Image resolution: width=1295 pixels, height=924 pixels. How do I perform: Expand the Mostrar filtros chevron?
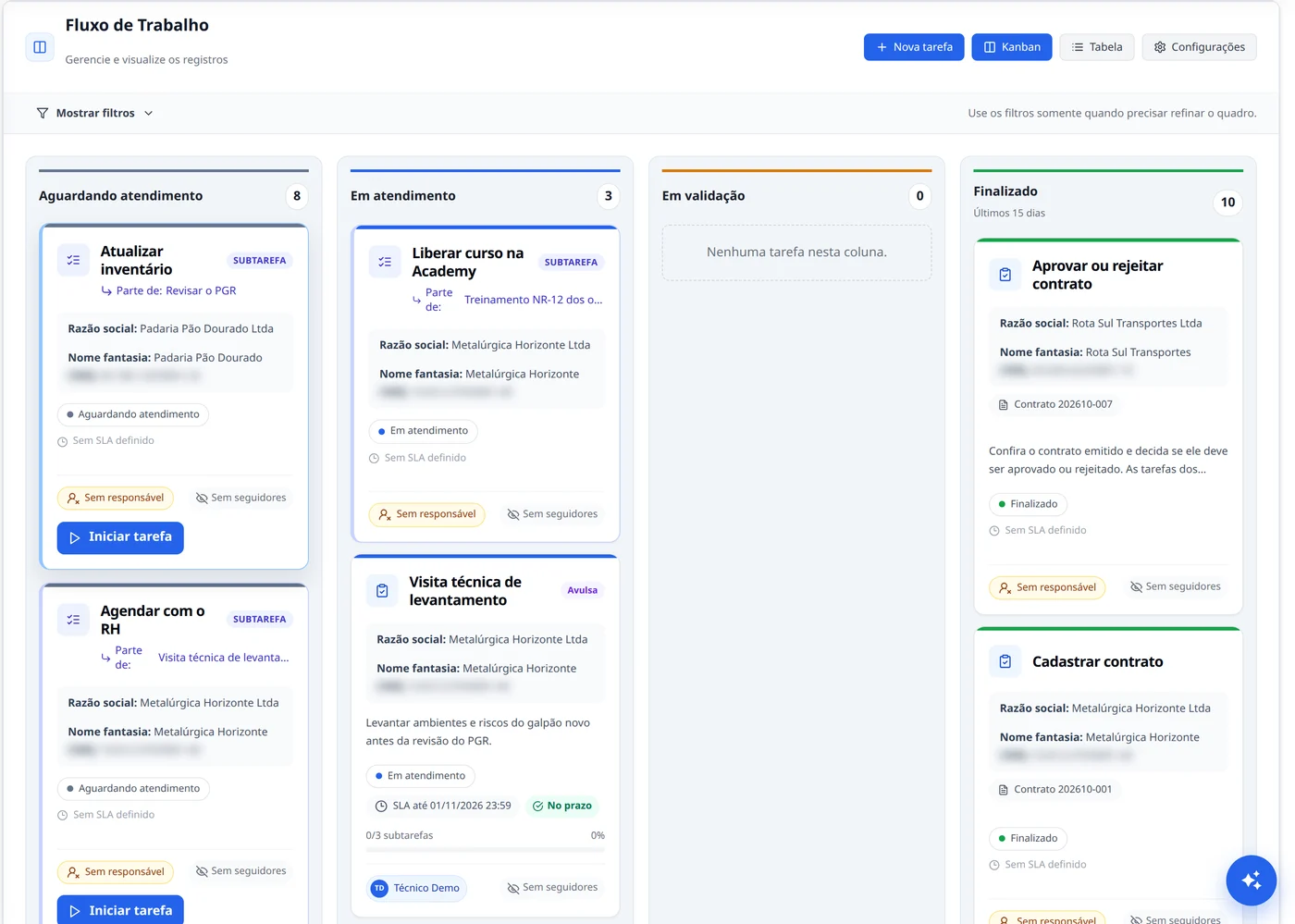tap(149, 113)
